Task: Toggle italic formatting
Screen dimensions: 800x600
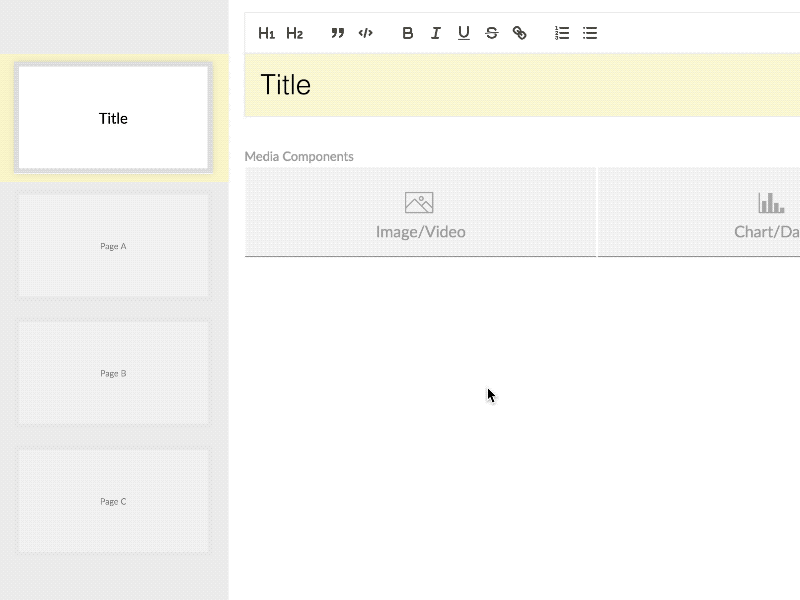Action: (436, 33)
